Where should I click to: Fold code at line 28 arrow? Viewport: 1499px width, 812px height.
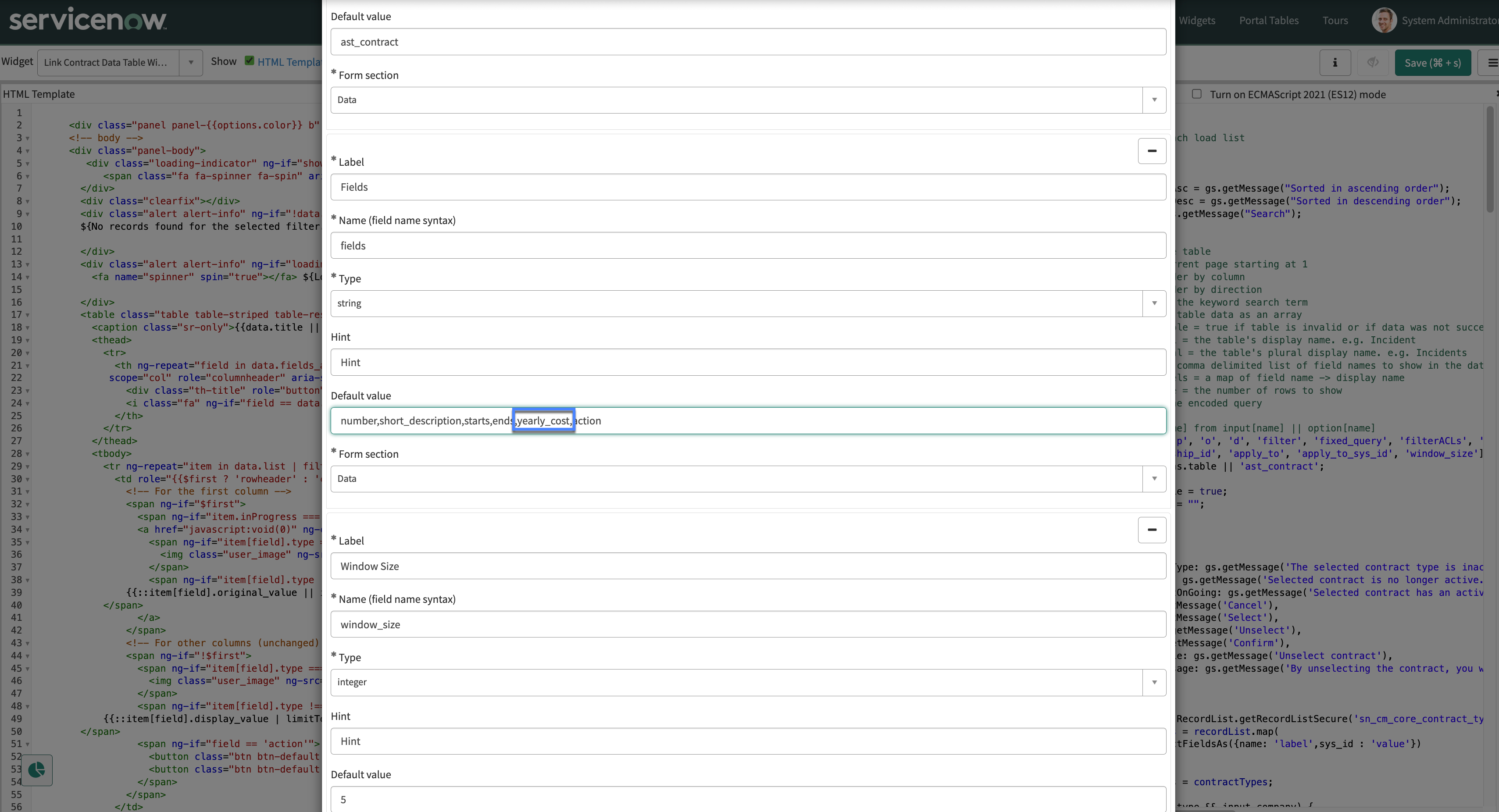(x=27, y=454)
